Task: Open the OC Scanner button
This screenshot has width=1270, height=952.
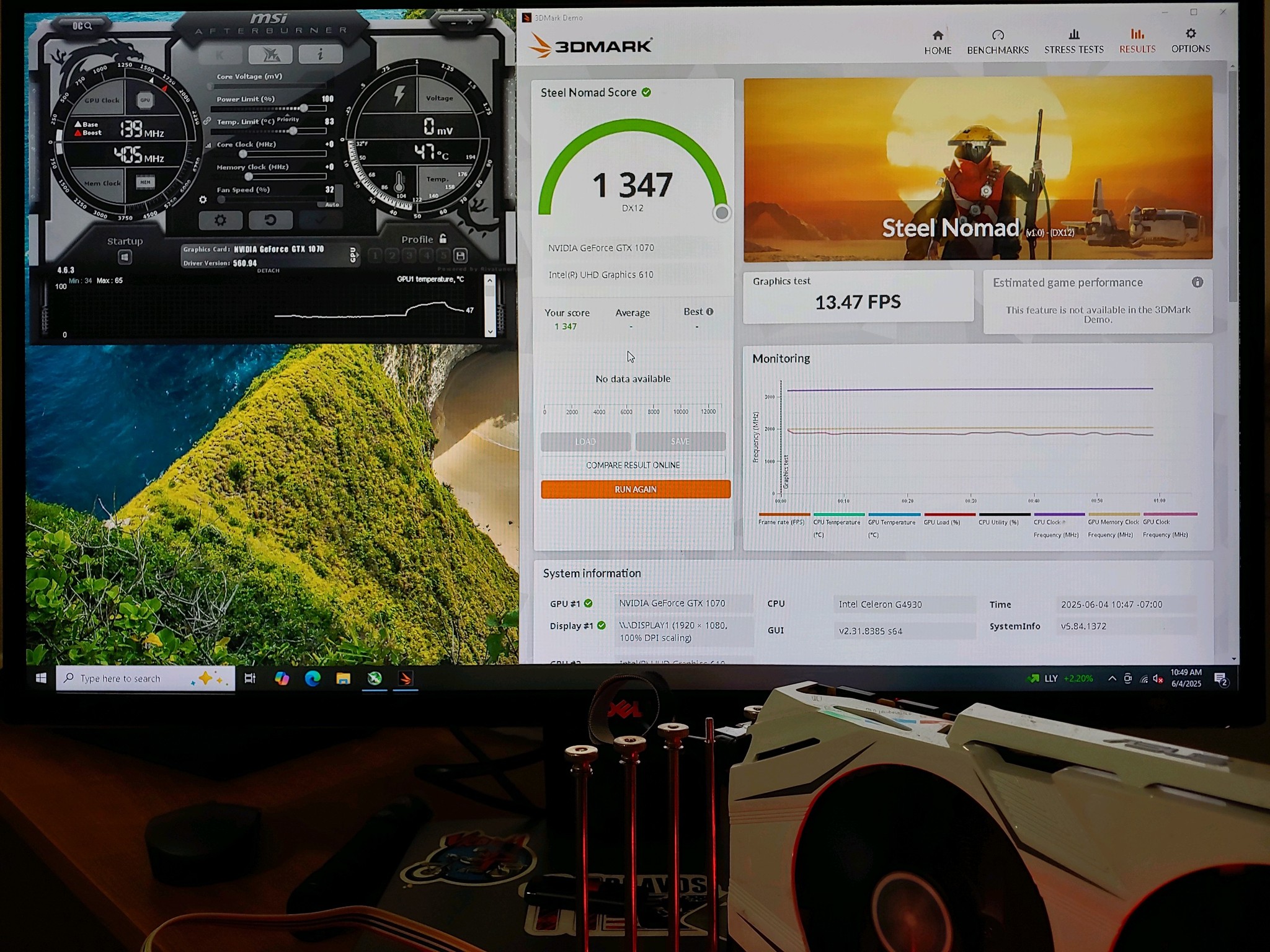Action: (x=82, y=25)
